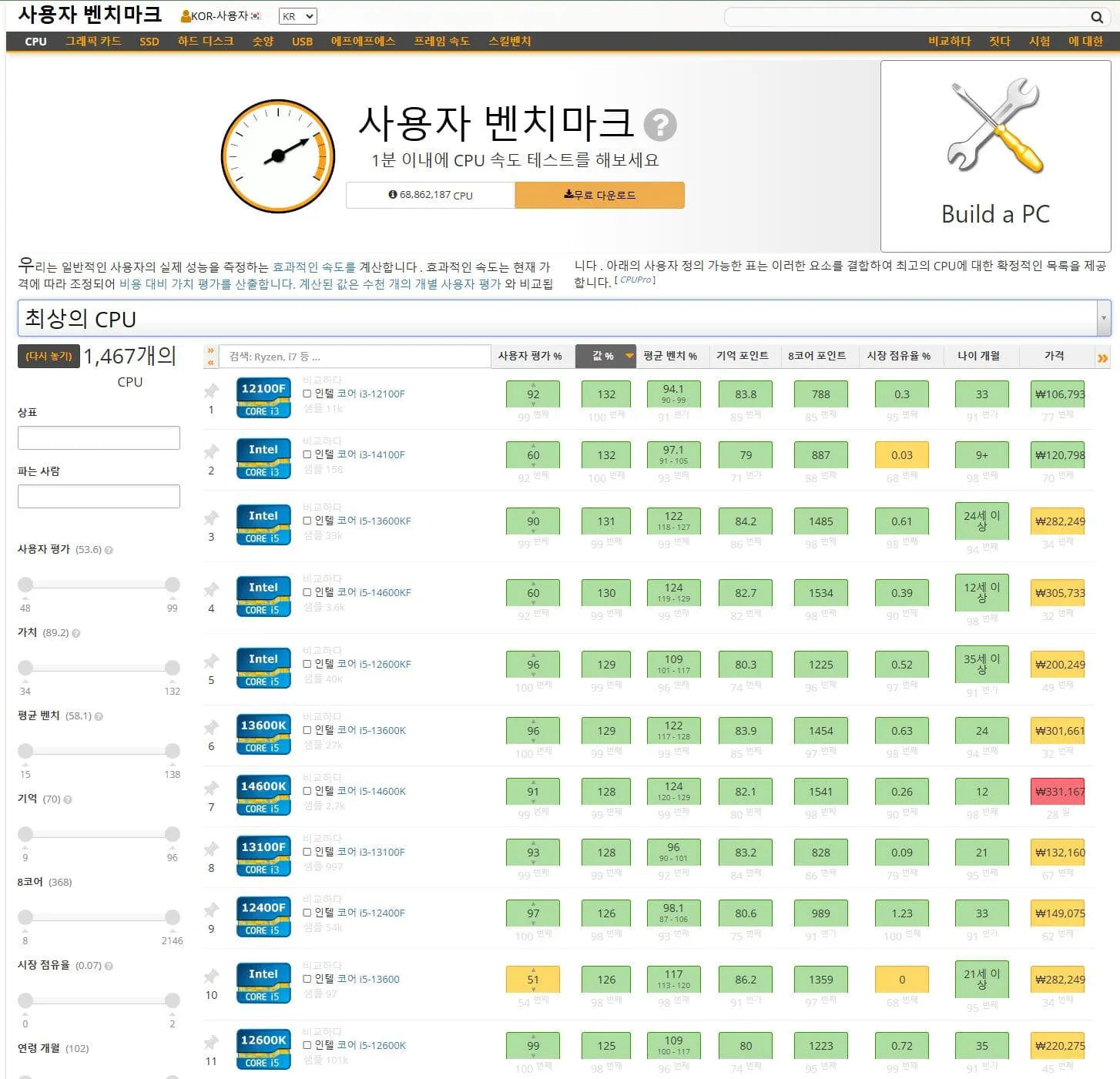Click the 사용자 평가 minimum slider handle
This screenshot has height=1079, width=1120.
click(25, 585)
